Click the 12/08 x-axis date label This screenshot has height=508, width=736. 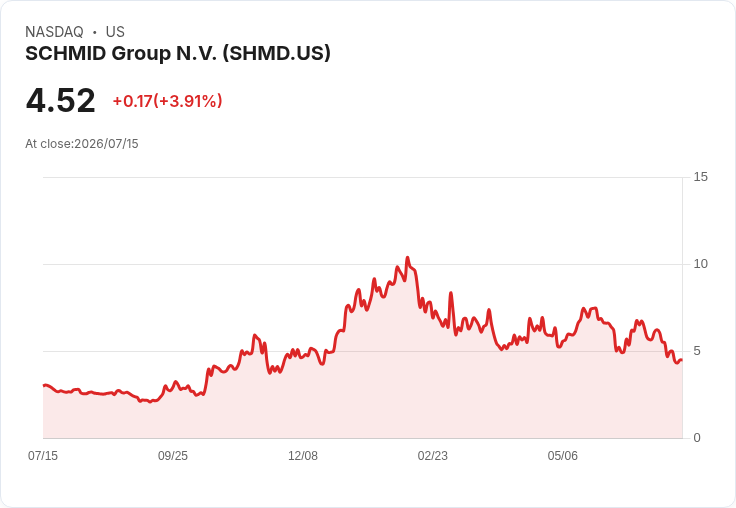[303, 455]
